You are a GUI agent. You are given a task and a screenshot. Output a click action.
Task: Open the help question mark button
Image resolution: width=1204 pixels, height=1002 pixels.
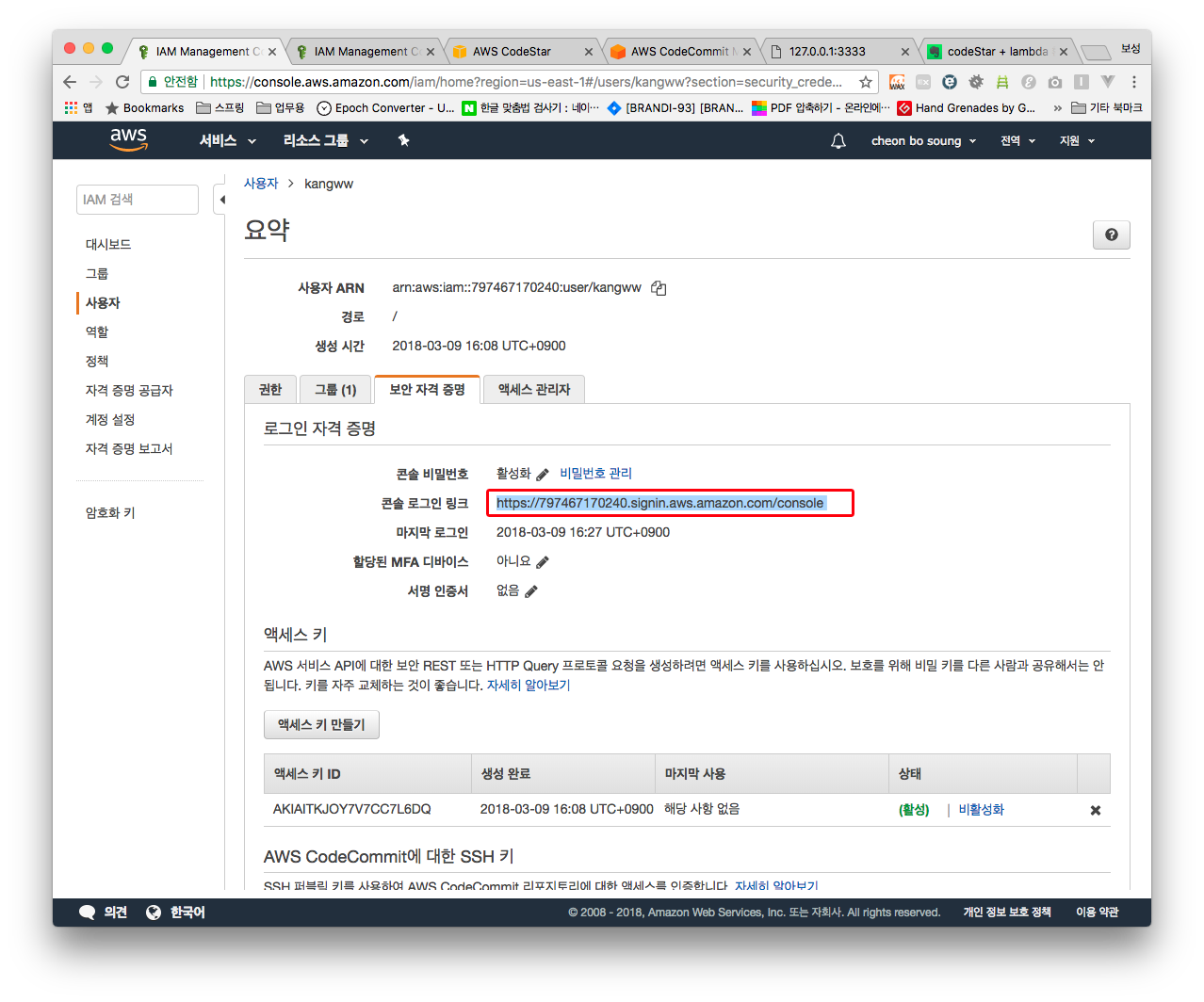point(1111,235)
